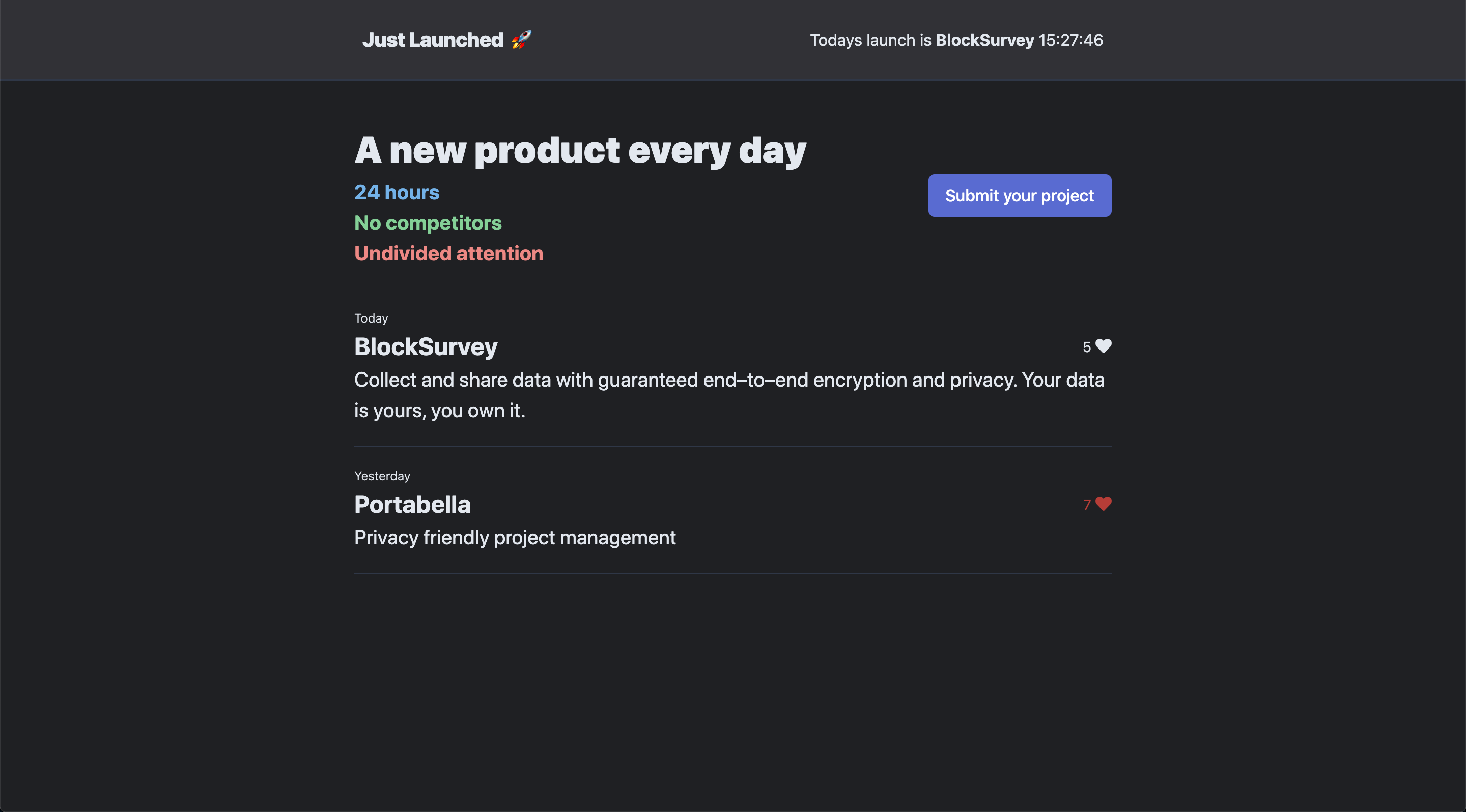Click "Privacy friendly project management" description
Screen dimensions: 1466x812
(515, 537)
